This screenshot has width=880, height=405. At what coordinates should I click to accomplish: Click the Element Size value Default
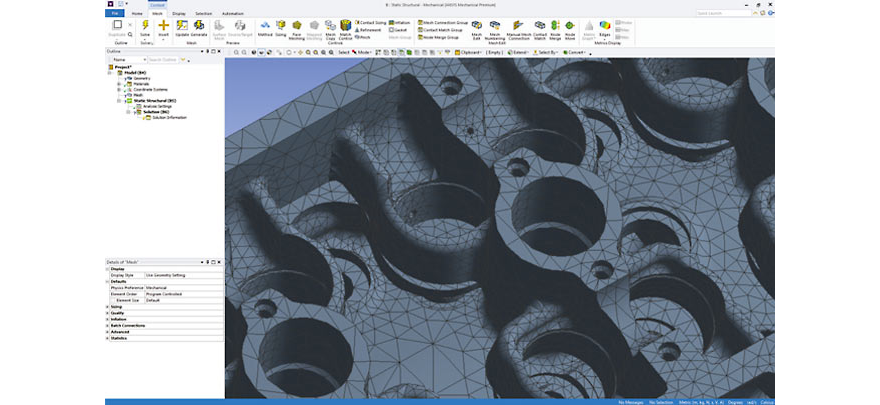pyautogui.click(x=184, y=301)
